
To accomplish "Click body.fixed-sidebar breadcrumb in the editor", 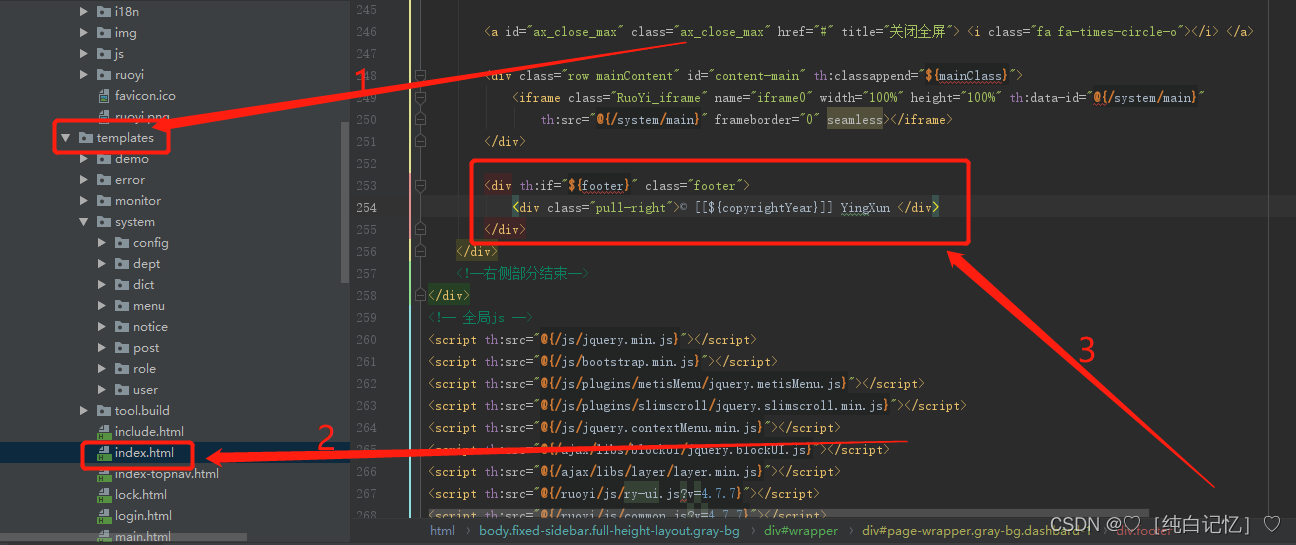I will click(x=609, y=531).
